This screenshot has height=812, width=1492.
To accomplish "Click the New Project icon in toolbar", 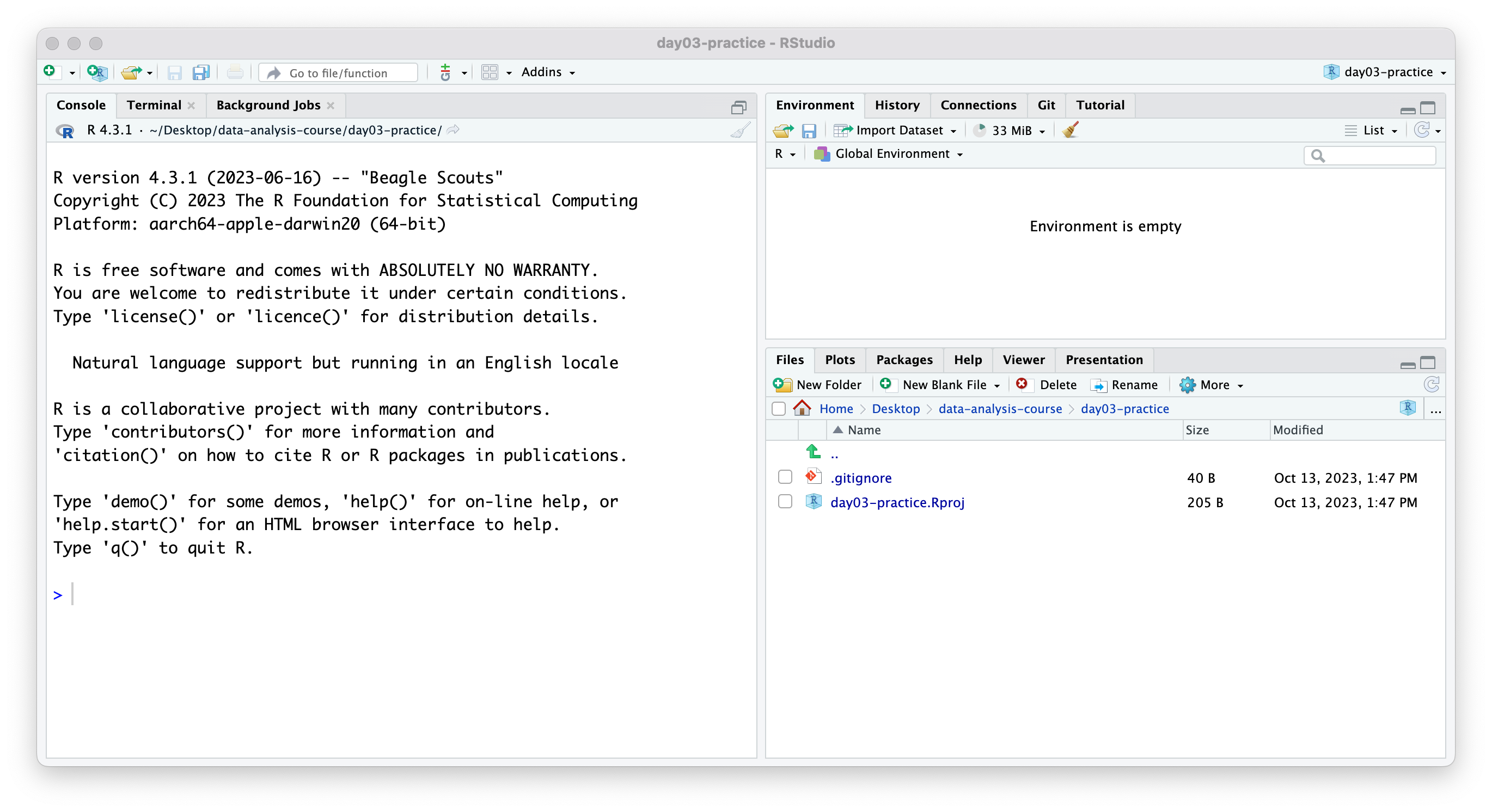I will [97, 72].
